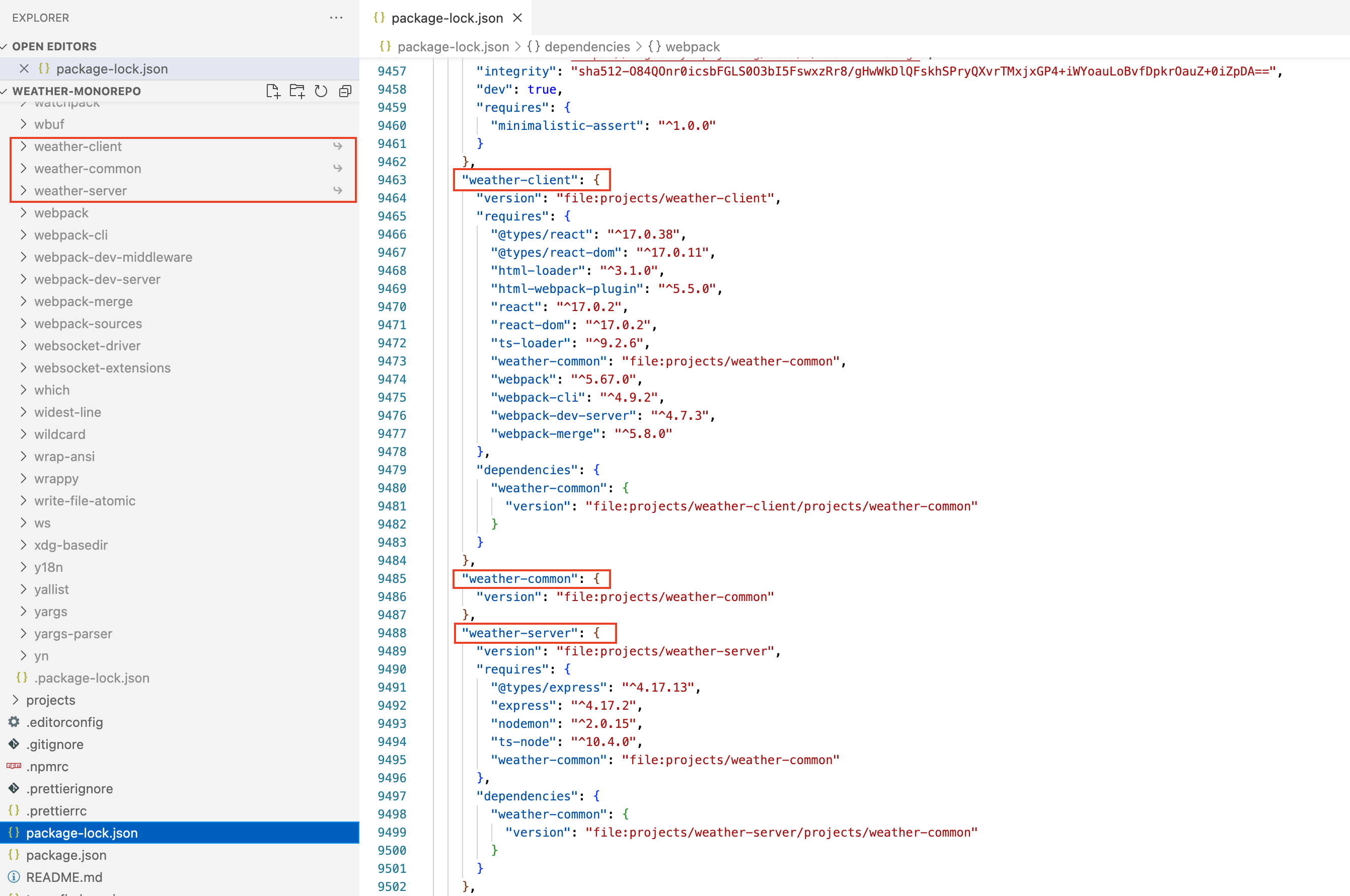Collapse all folders using the collapse icon
The width and height of the screenshot is (1350, 896).
point(345,92)
